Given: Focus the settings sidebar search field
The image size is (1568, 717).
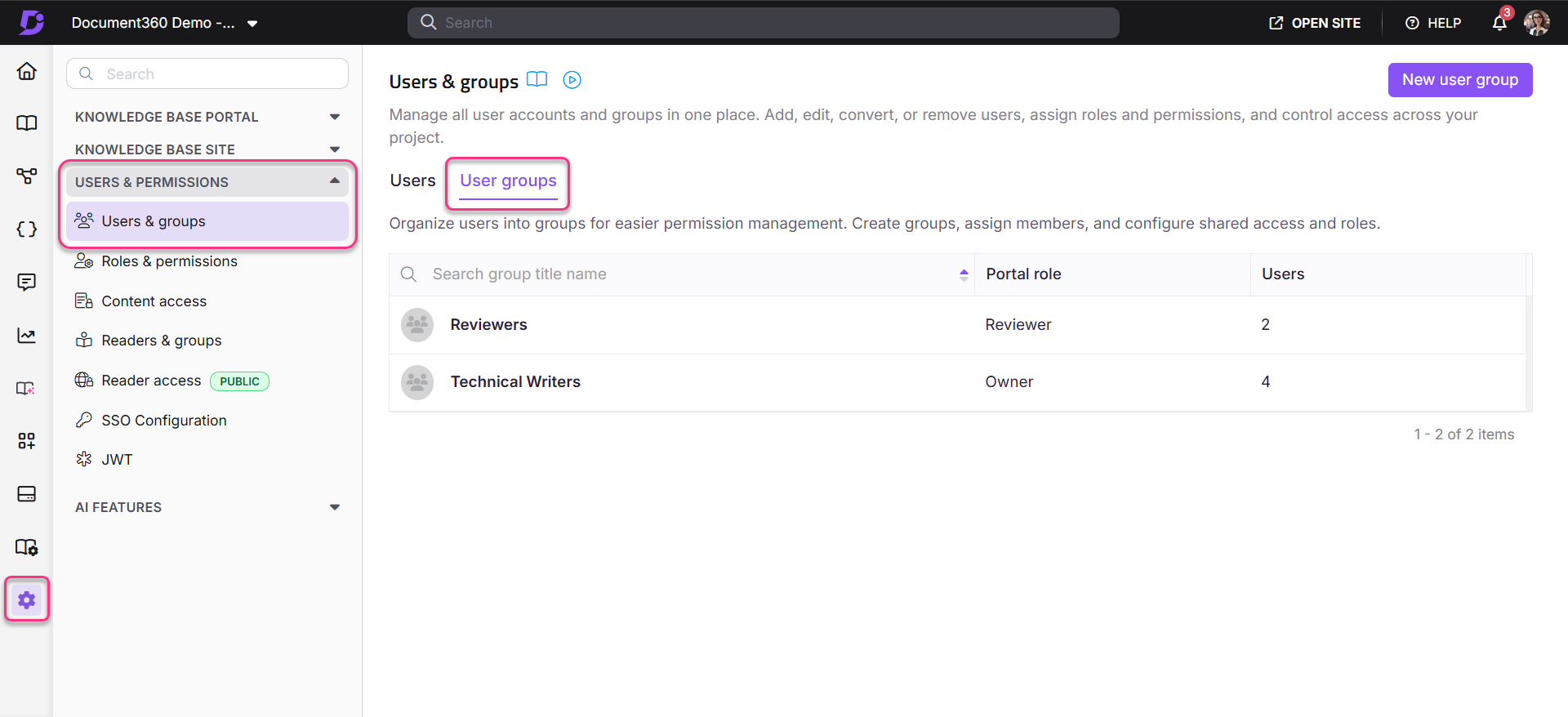Looking at the screenshot, I should click(207, 73).
